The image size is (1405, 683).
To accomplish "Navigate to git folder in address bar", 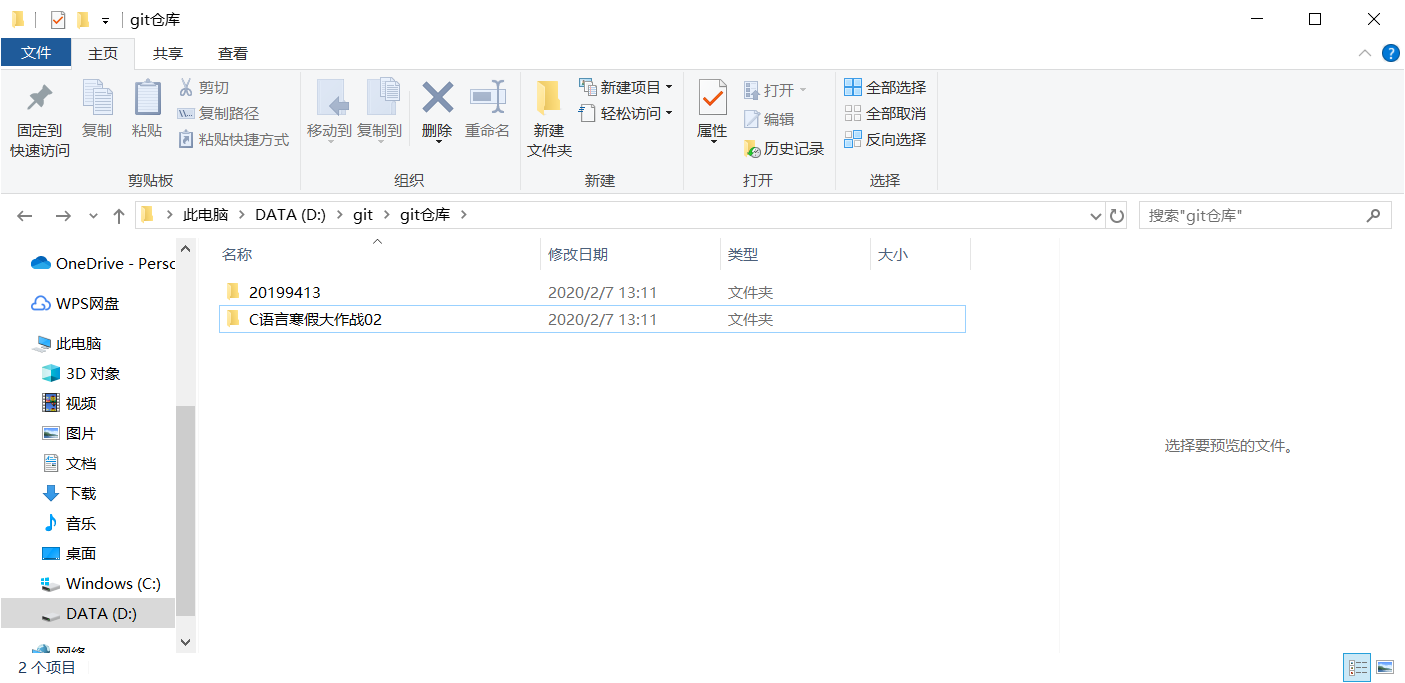I will click(x=363, y=215).
